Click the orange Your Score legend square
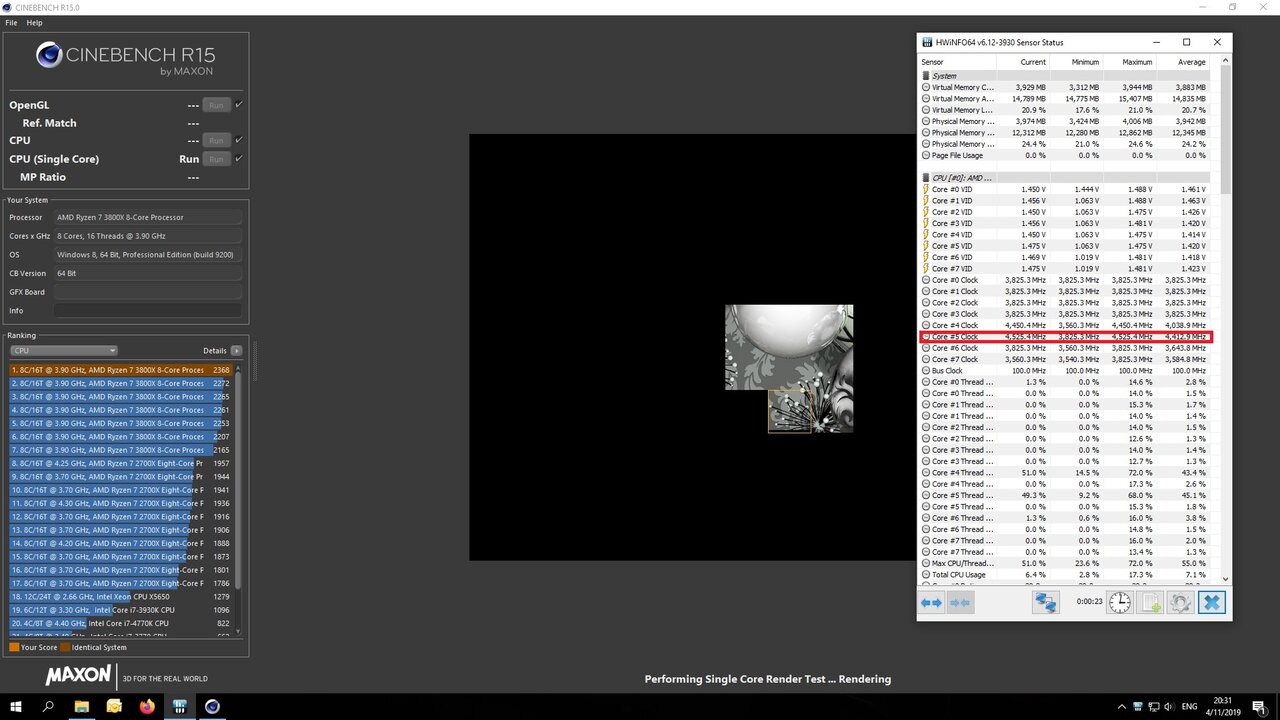1280x720 pixels. 14,647
